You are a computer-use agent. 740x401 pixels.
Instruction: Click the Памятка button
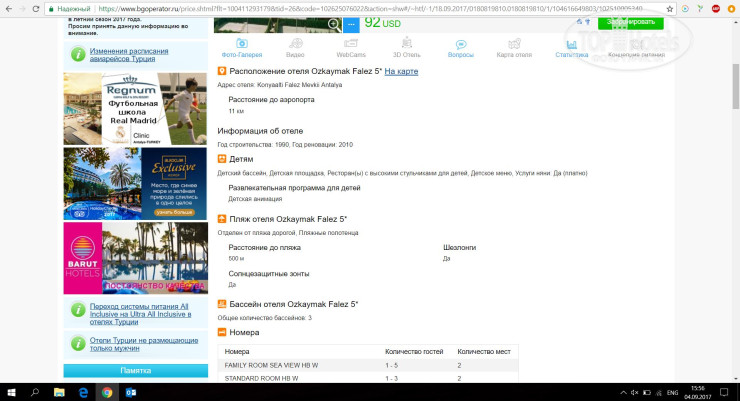[x=135, y=371]
